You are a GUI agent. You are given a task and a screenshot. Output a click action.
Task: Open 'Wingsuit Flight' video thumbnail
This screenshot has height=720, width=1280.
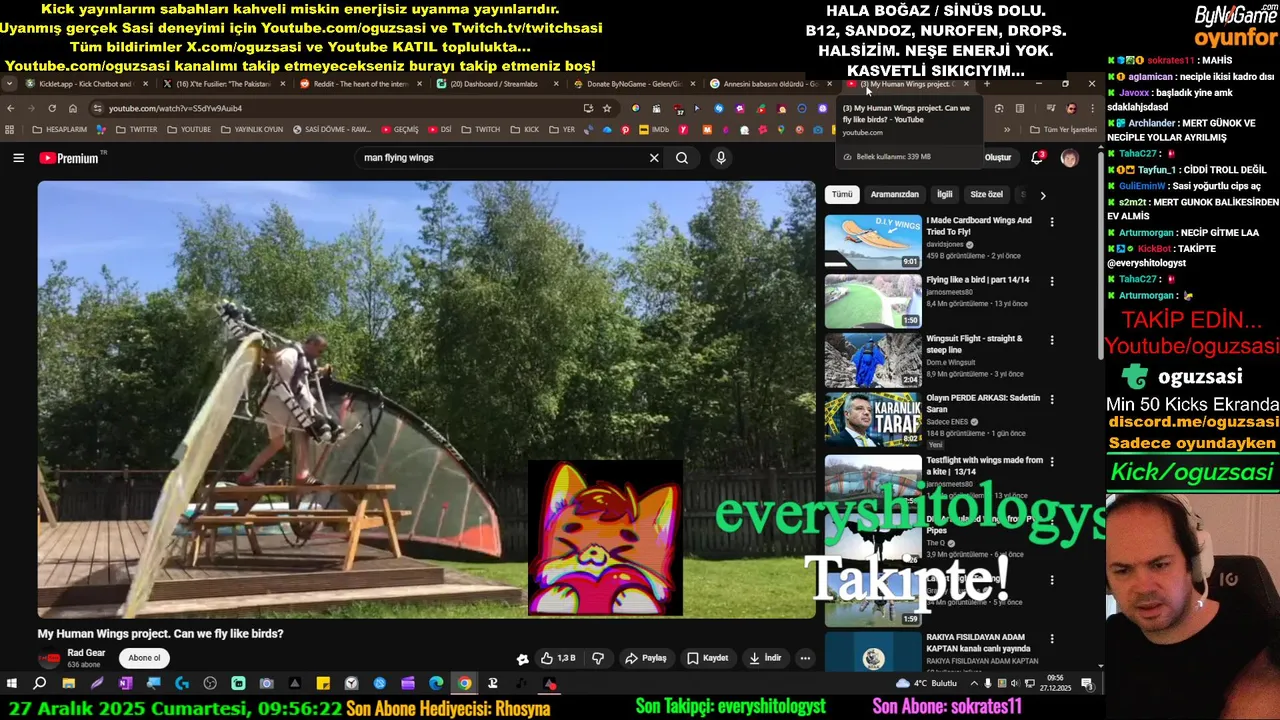tap(873, 360)
